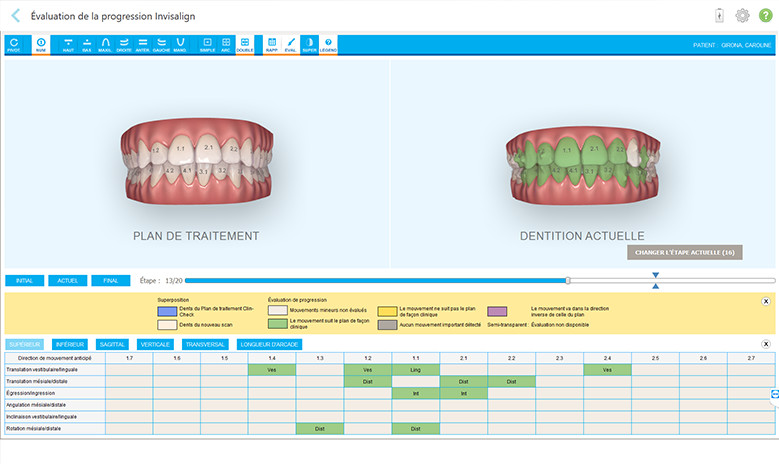Click the upper blue stage marker triangle
This screenshot has width=779, height=464.
656,275
